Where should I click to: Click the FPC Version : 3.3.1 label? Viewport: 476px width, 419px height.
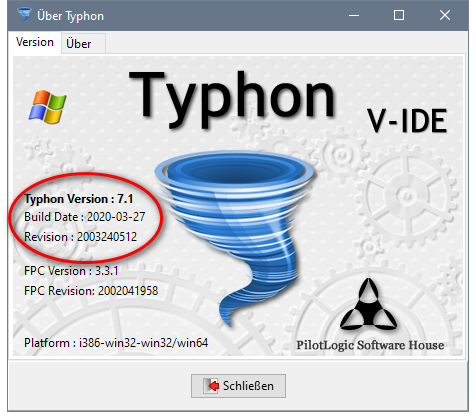pos(71,271)
